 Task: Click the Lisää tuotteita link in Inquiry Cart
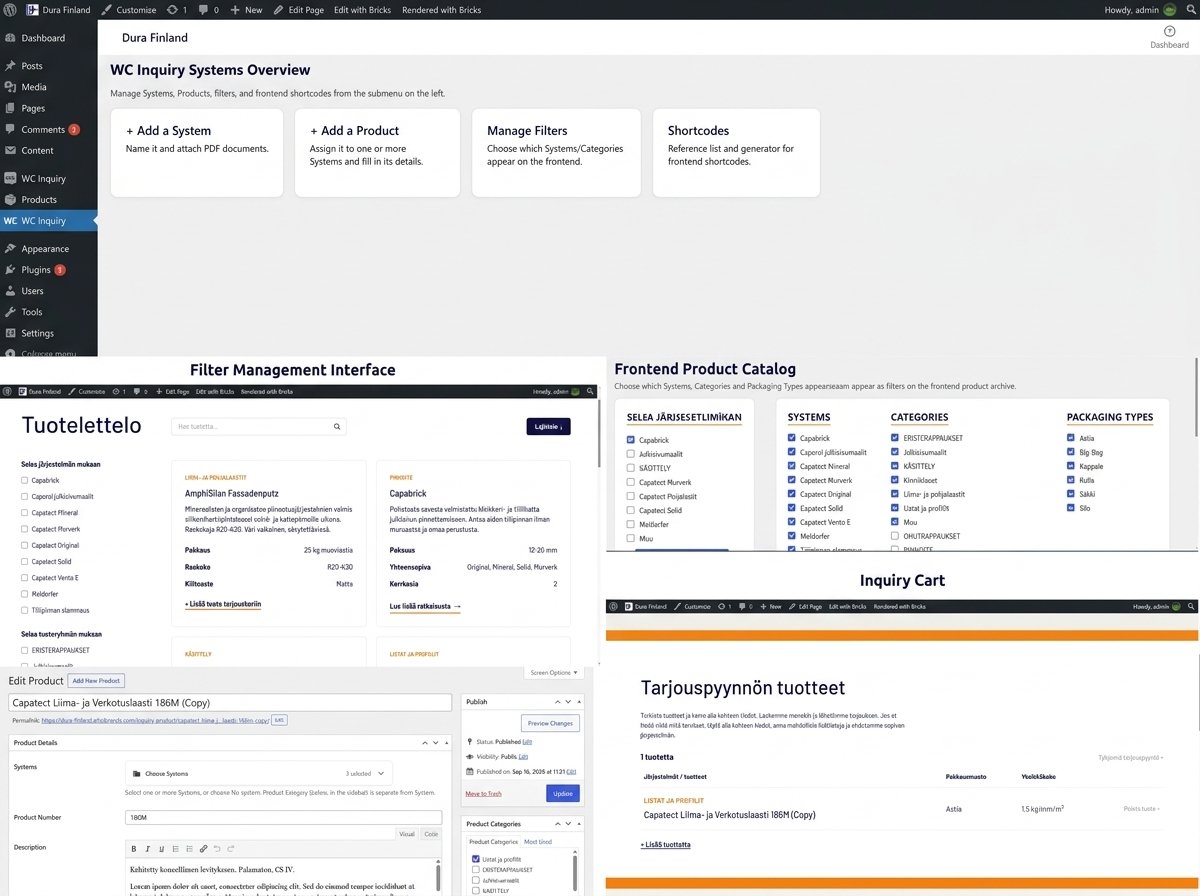[665, 845]
